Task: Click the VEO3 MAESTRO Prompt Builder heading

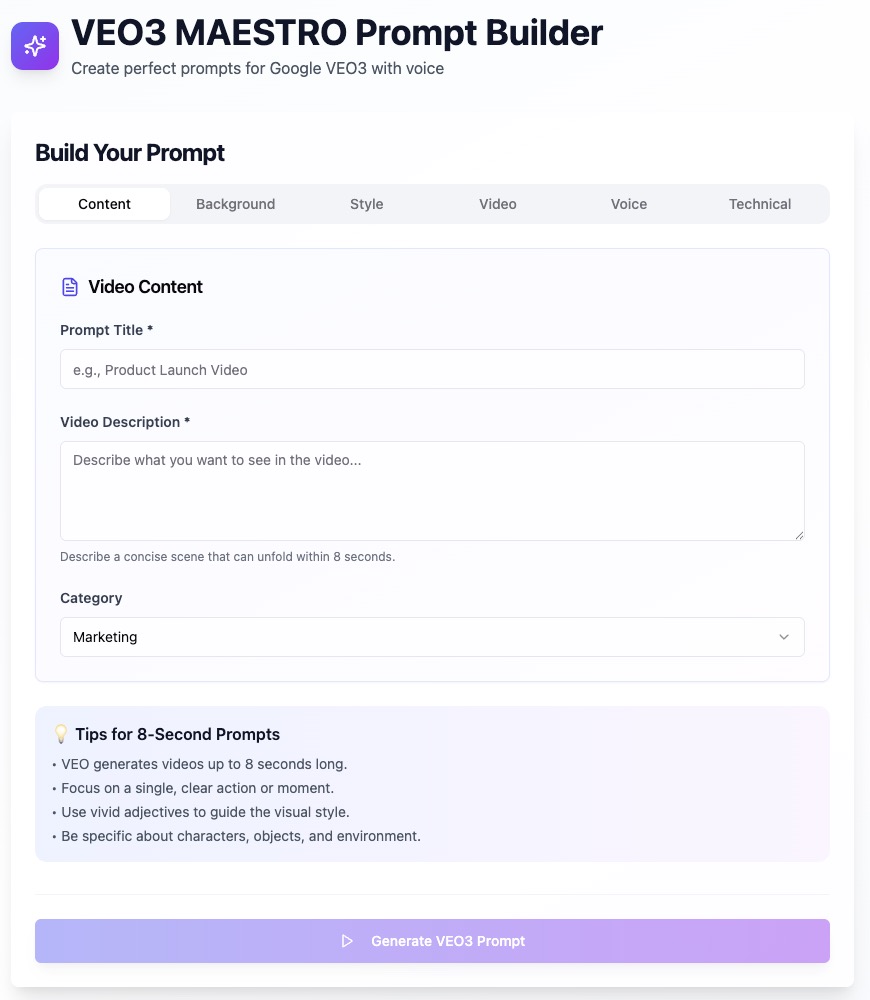Action: (337, 33)
